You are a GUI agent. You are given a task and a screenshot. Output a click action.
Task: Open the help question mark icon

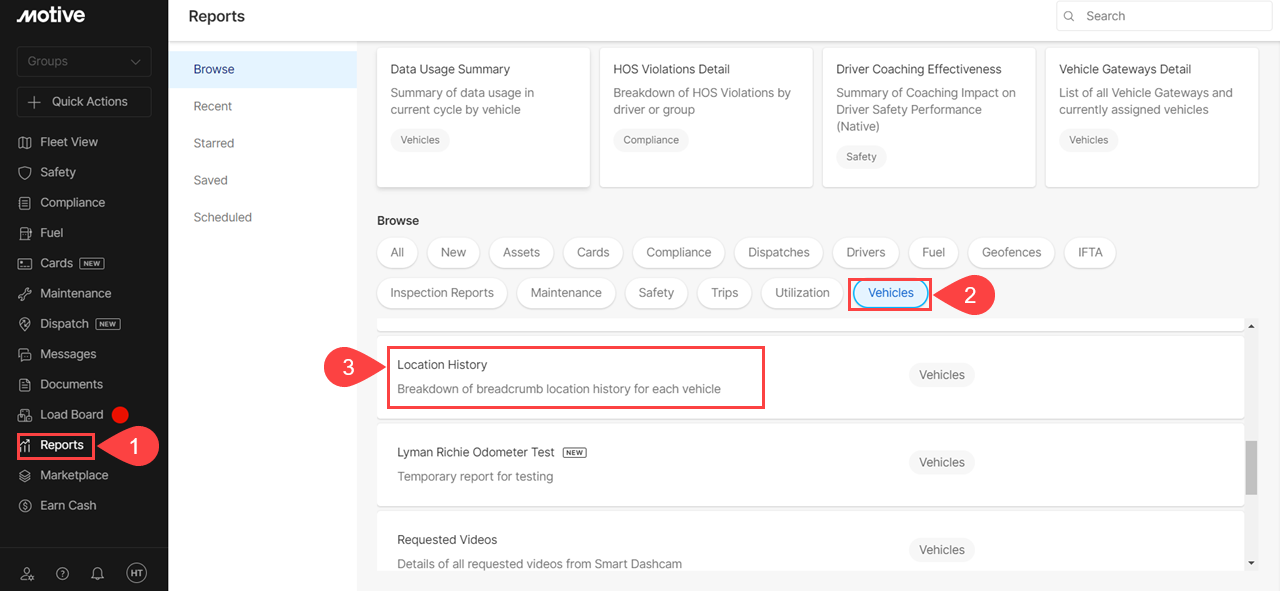click(62, 573)
